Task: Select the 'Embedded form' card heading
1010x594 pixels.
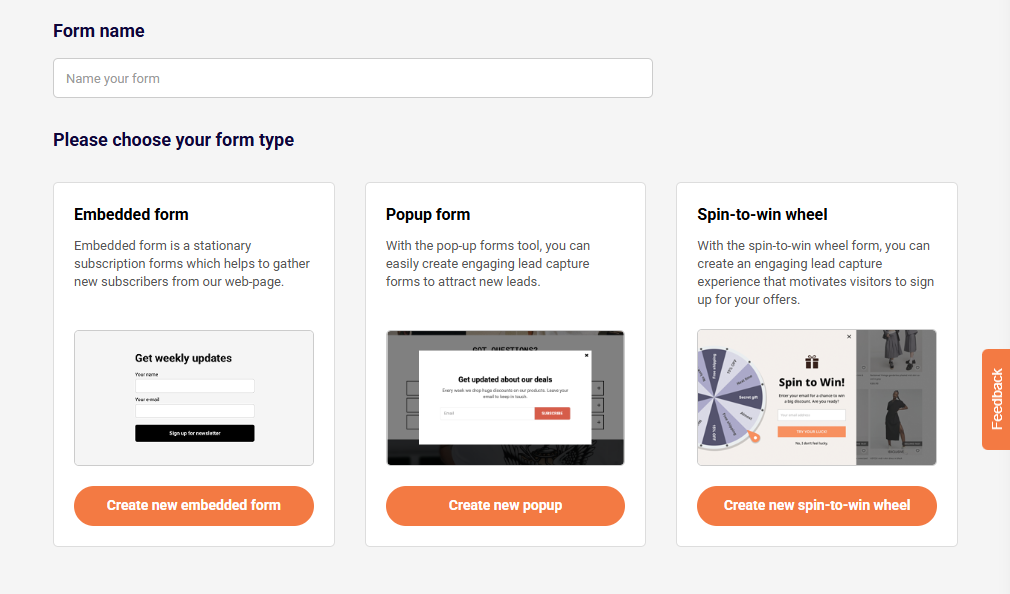Action: [x=131, y=214]
